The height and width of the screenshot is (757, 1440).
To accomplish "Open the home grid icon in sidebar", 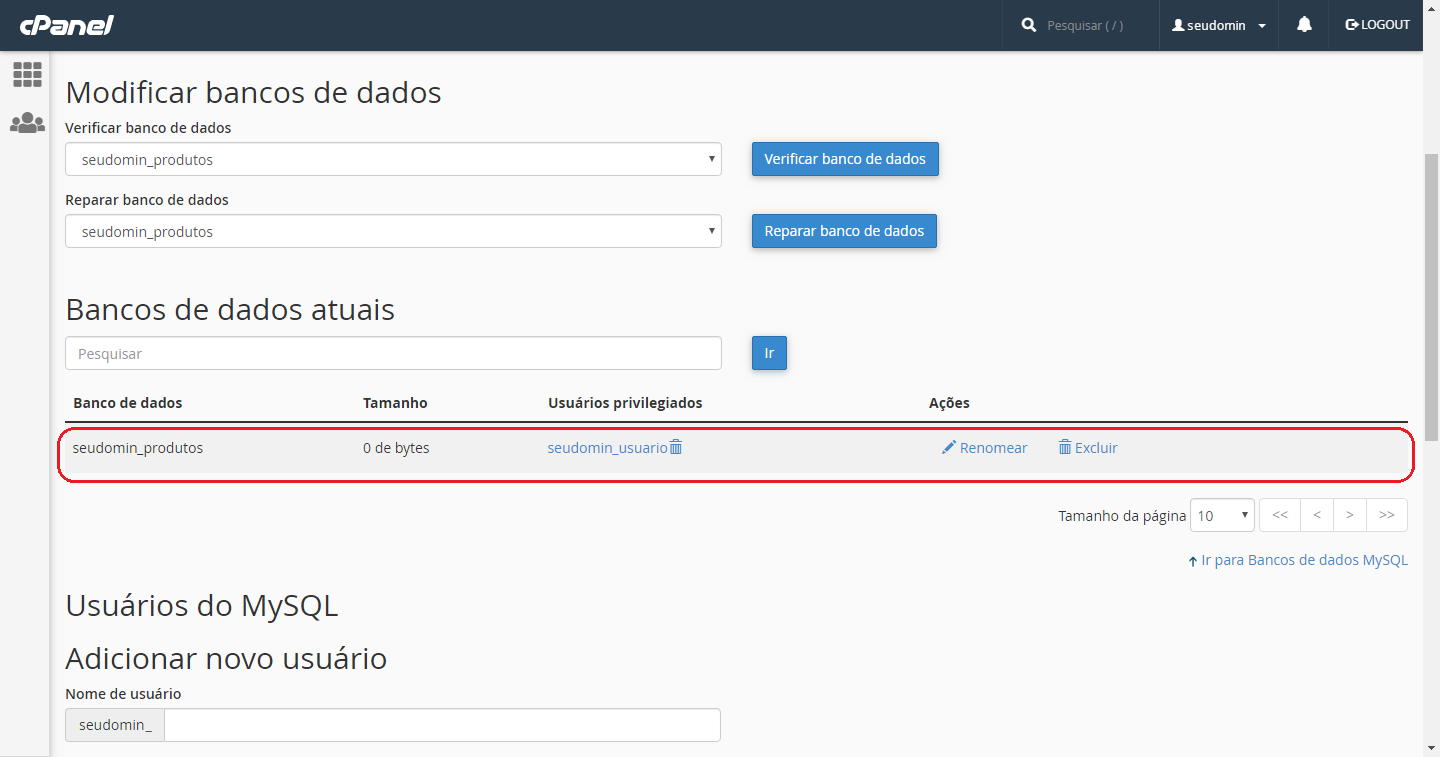I will [x=27, y=74].
